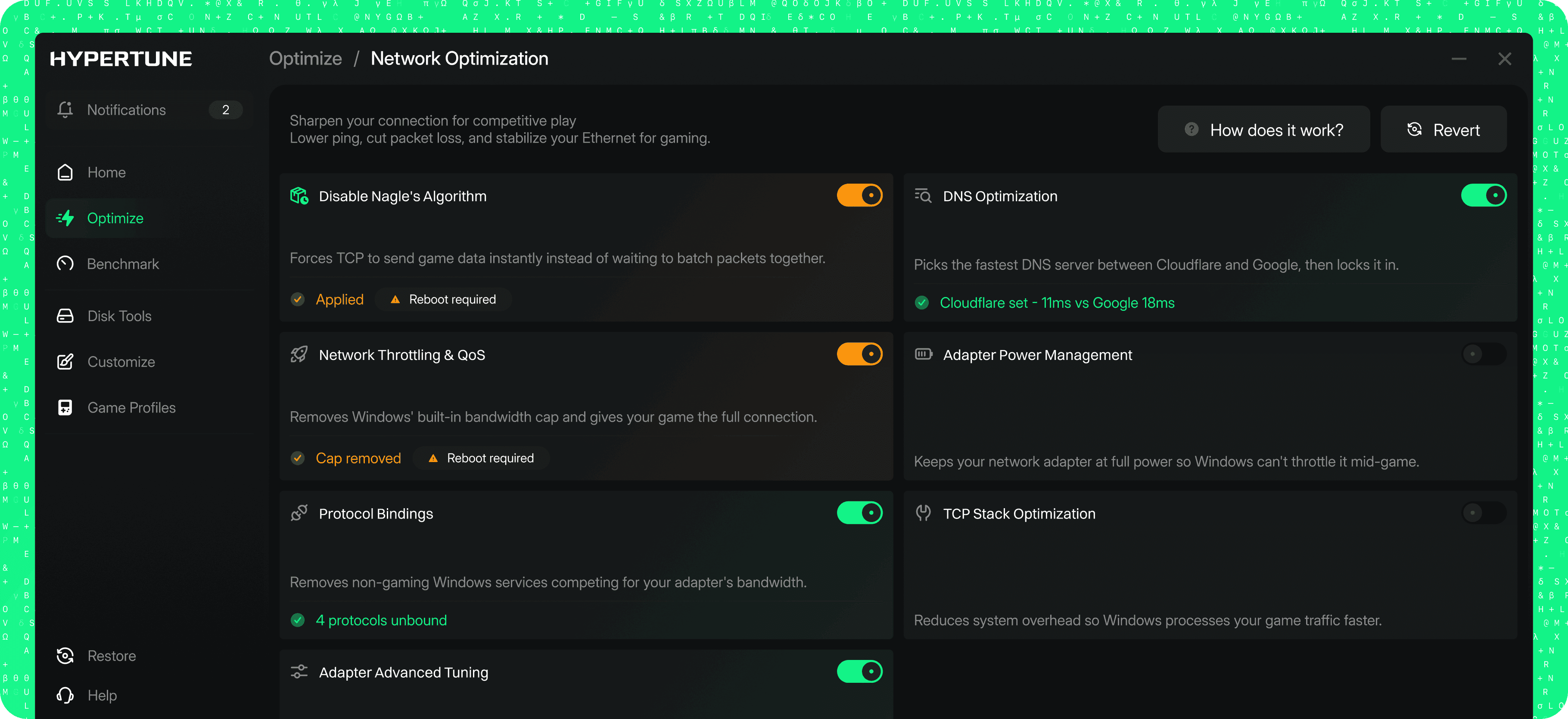Click the Restore icon in sidebar
Image resolution: width=1568 pixels, height=719 pixels.
65,656
